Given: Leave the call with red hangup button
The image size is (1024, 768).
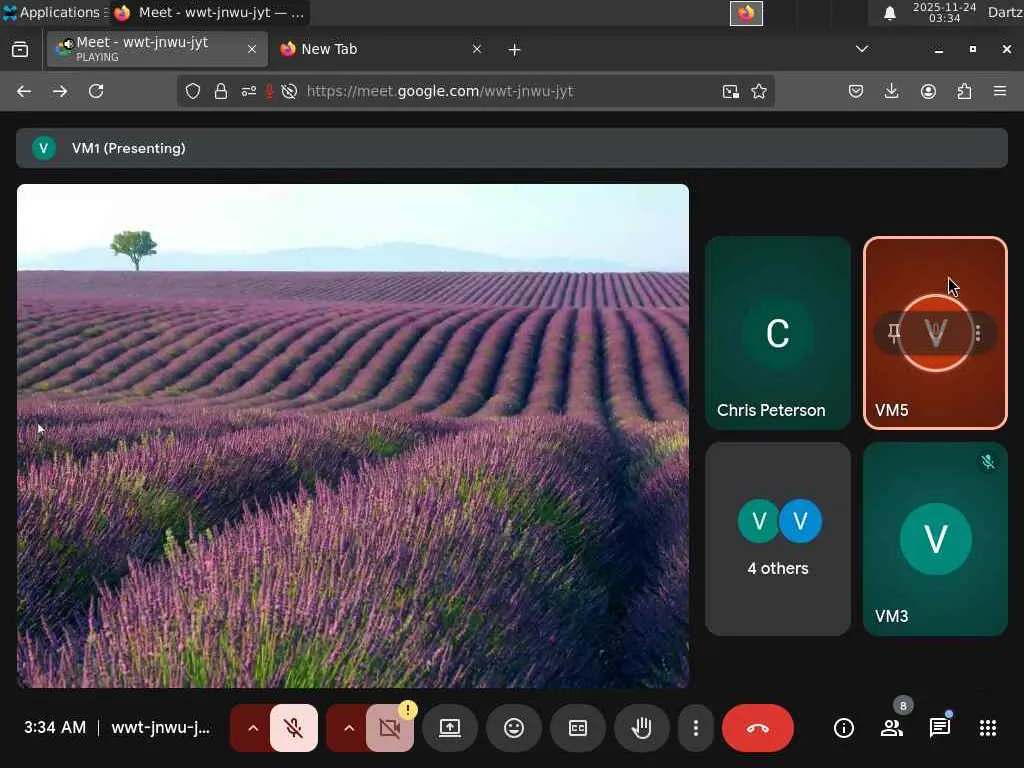Looking at the screenshot, I should pos(758,728).
